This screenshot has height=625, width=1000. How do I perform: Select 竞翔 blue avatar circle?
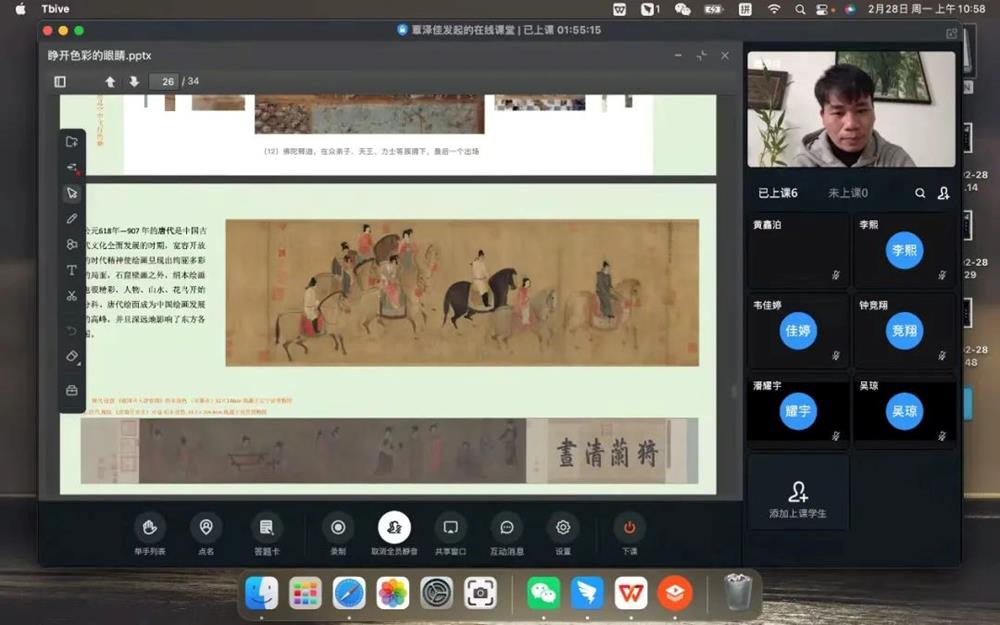click(x=904, y=330)
